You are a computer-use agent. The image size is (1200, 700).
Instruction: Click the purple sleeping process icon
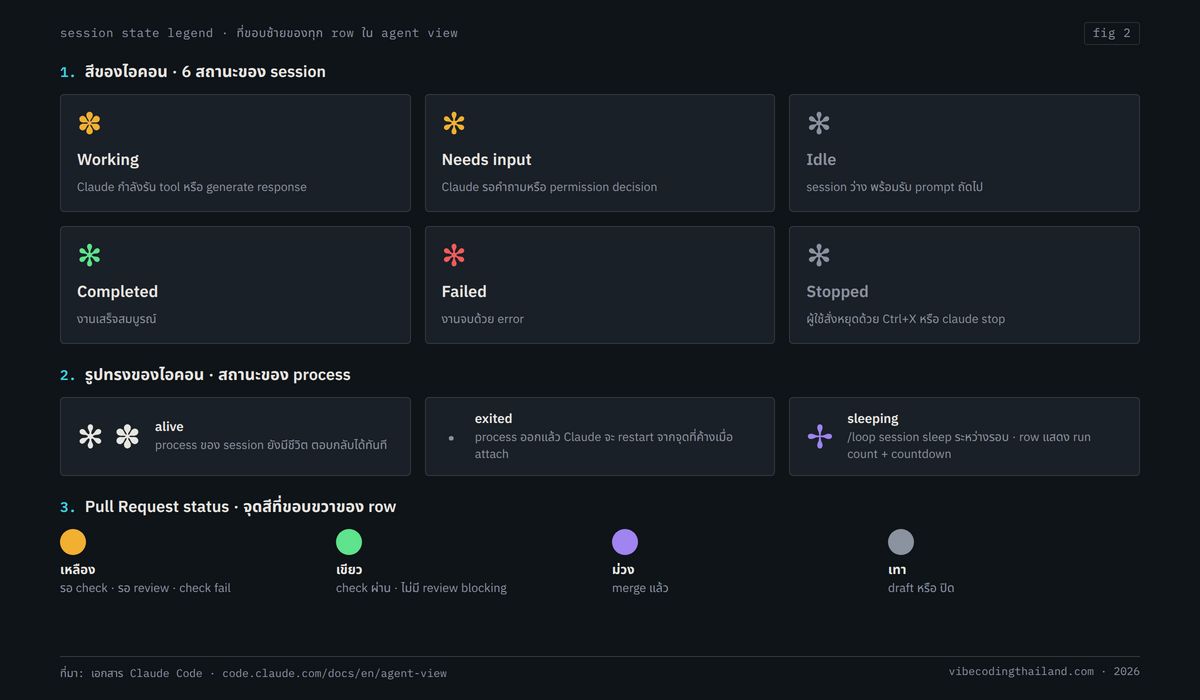point(820,436)
